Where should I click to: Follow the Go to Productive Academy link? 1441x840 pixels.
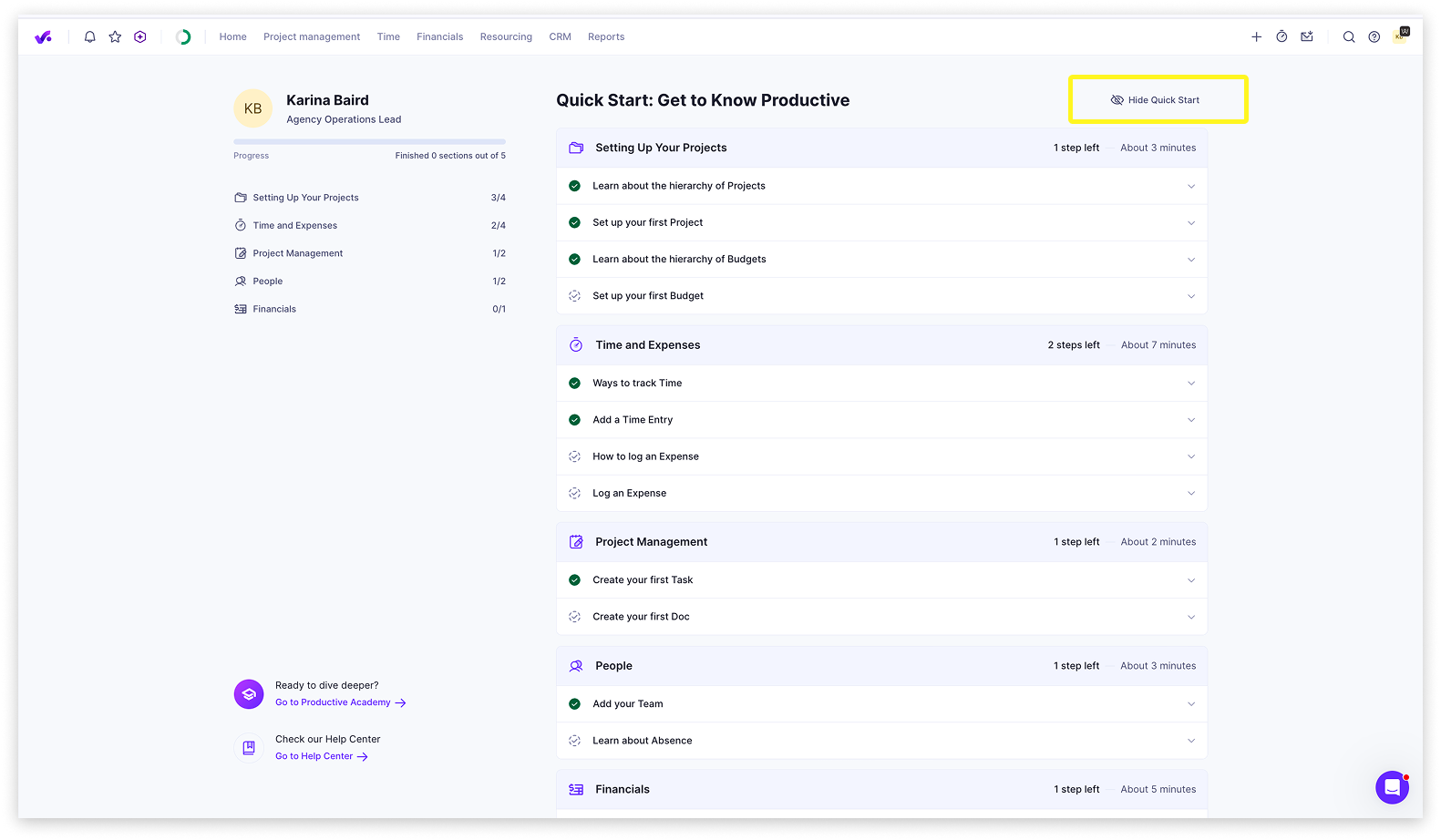coord(341,702)
